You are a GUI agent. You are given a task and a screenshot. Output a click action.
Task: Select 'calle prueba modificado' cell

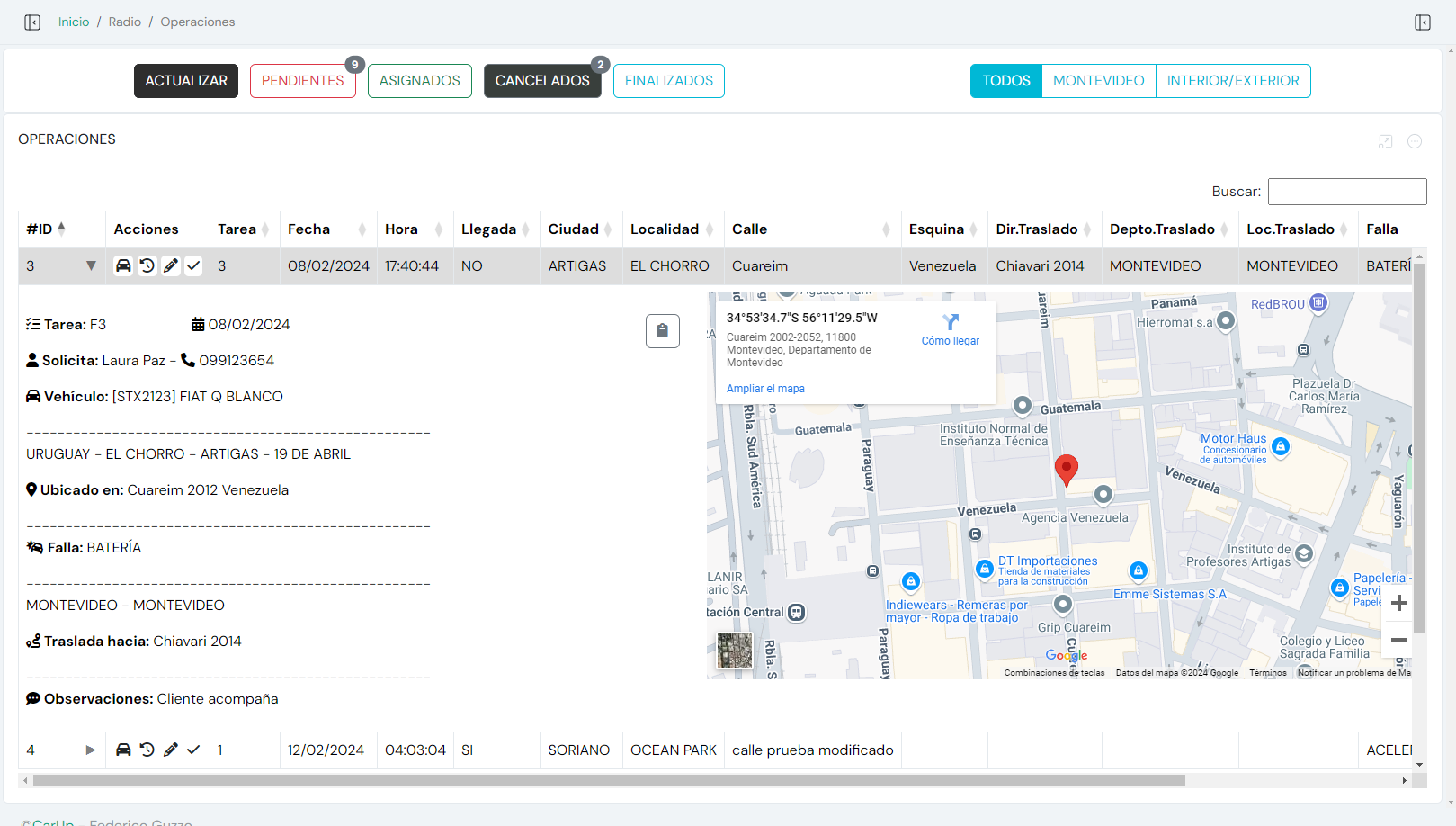(812, 750)
